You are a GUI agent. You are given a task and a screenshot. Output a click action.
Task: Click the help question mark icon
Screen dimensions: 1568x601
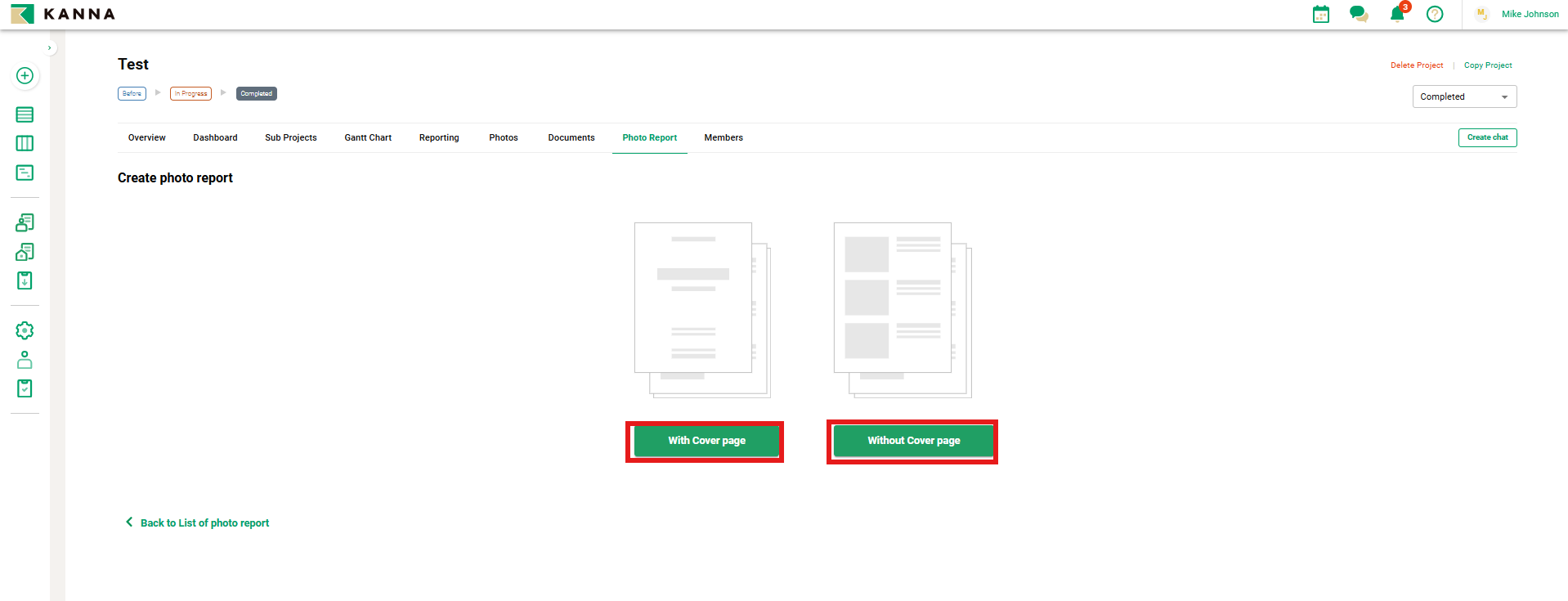pyautogui.click(x=1434, y=14)
